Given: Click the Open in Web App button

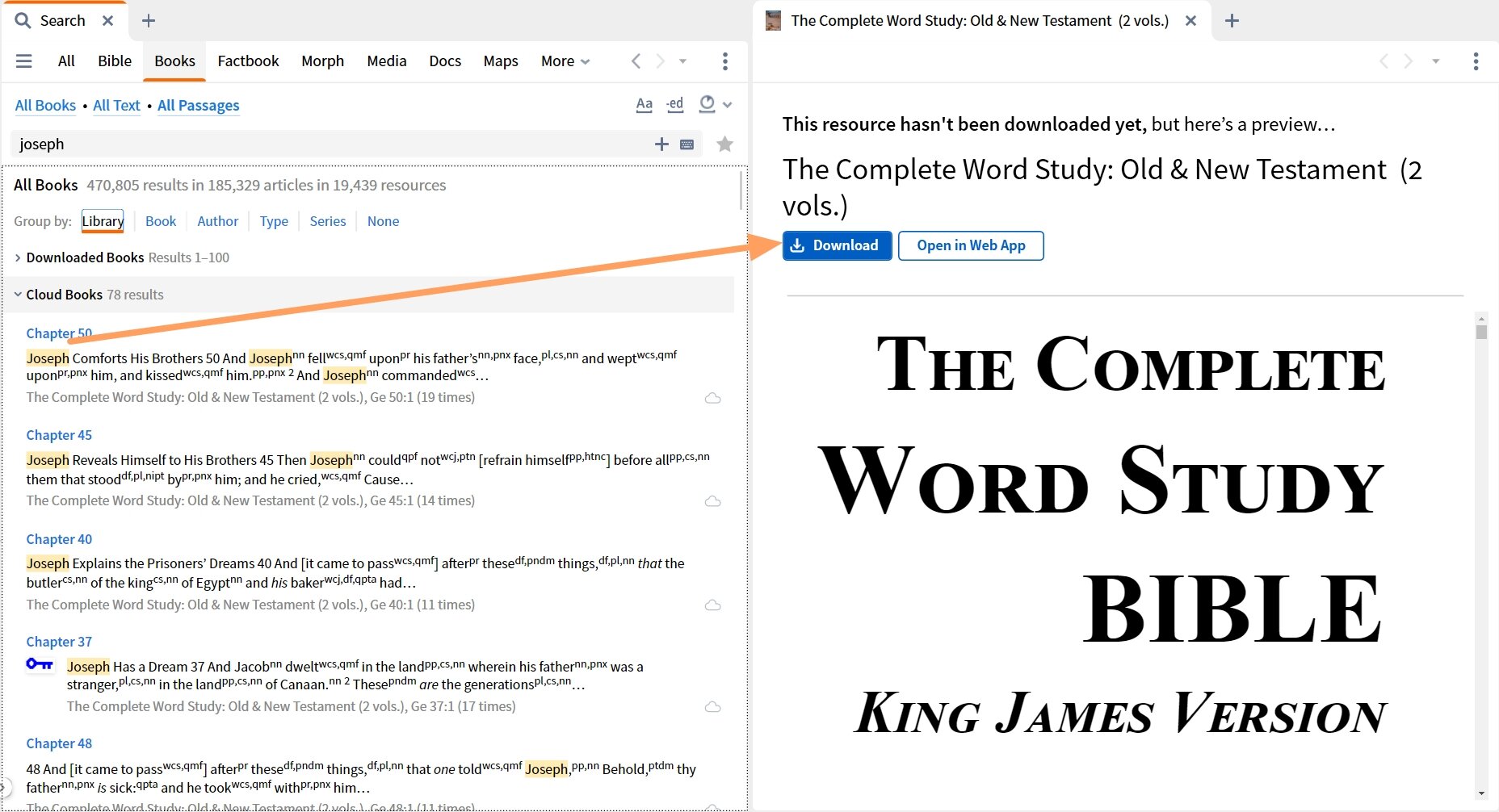Looking at the screenshot, I should click(971, 245).
